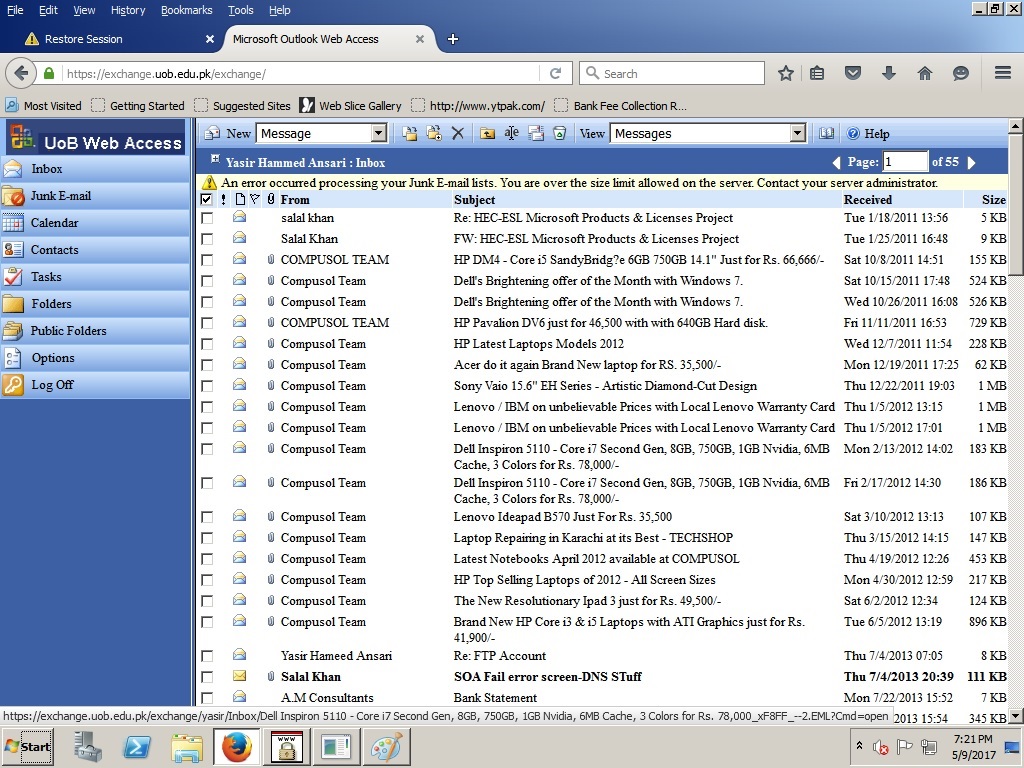Tick checkbox for HP Latest Laptops Models 2012

point(207,344)
